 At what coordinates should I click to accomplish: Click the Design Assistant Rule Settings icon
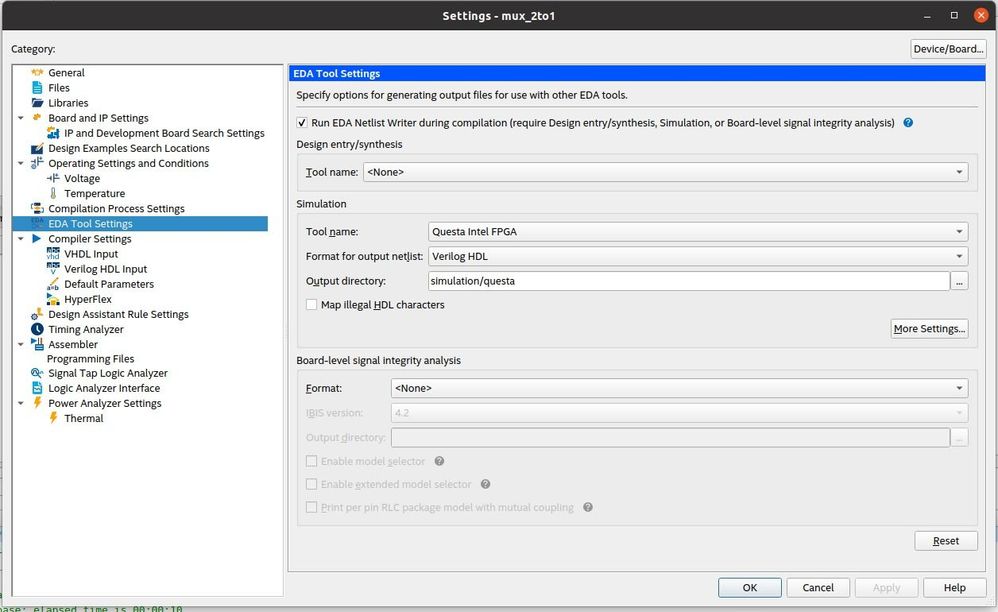pos(38,314)
